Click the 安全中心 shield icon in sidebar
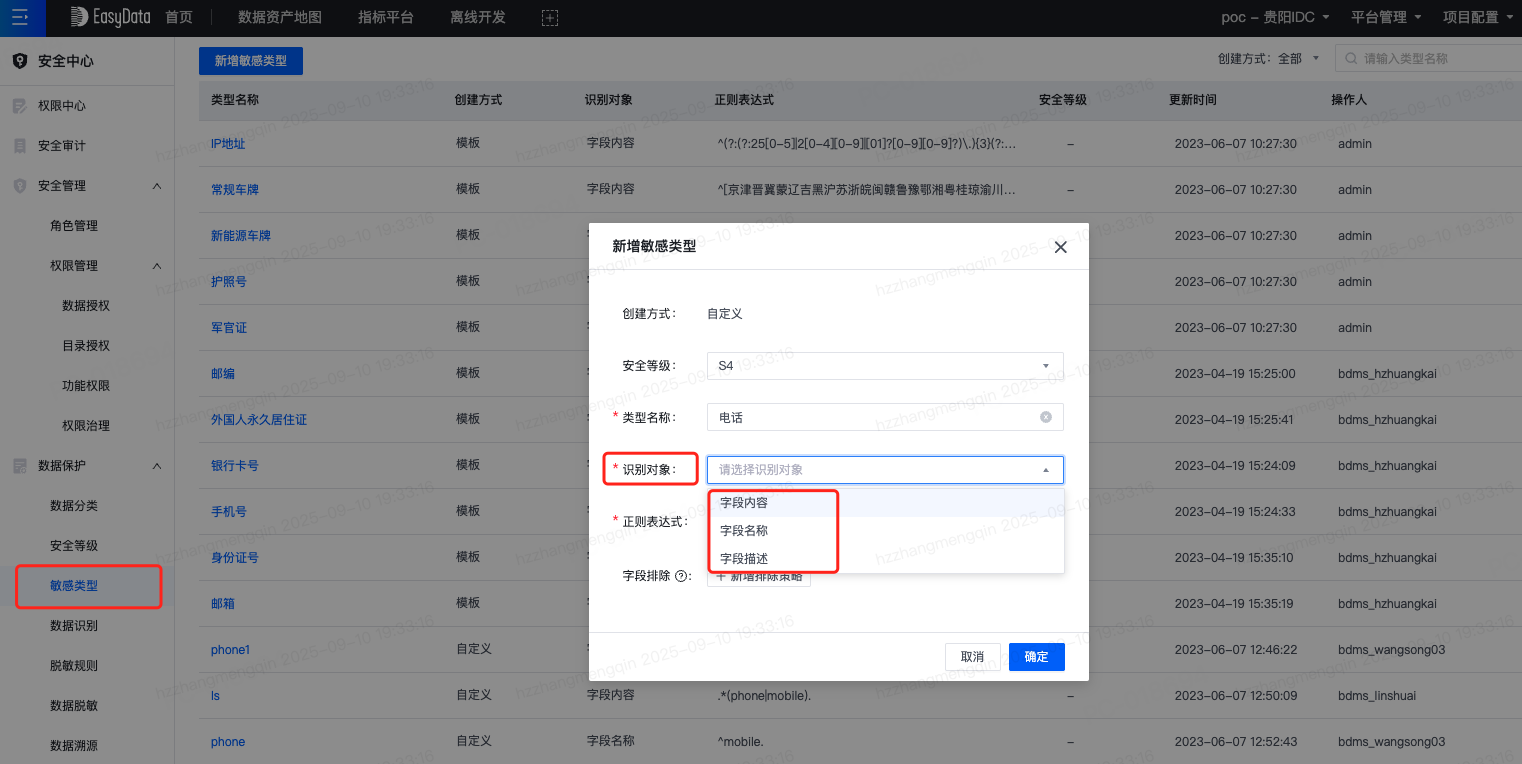Image resolution: width=1522 pixels, height=764 pixels. (19, 61)
